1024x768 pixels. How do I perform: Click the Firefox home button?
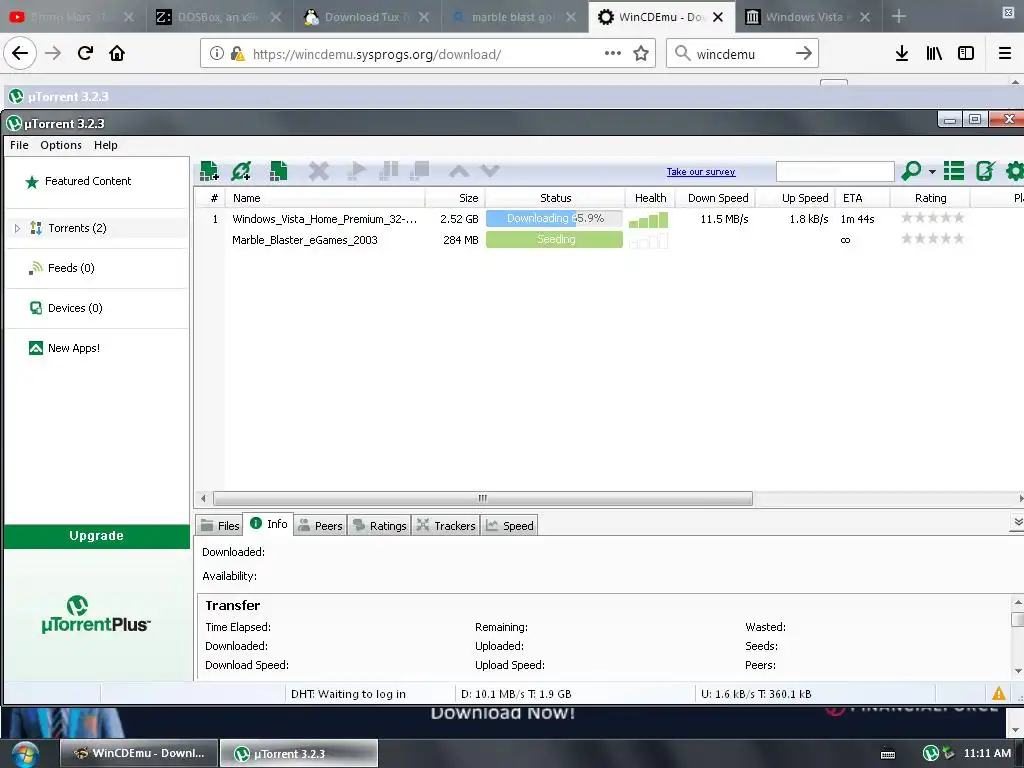point(117,53)
